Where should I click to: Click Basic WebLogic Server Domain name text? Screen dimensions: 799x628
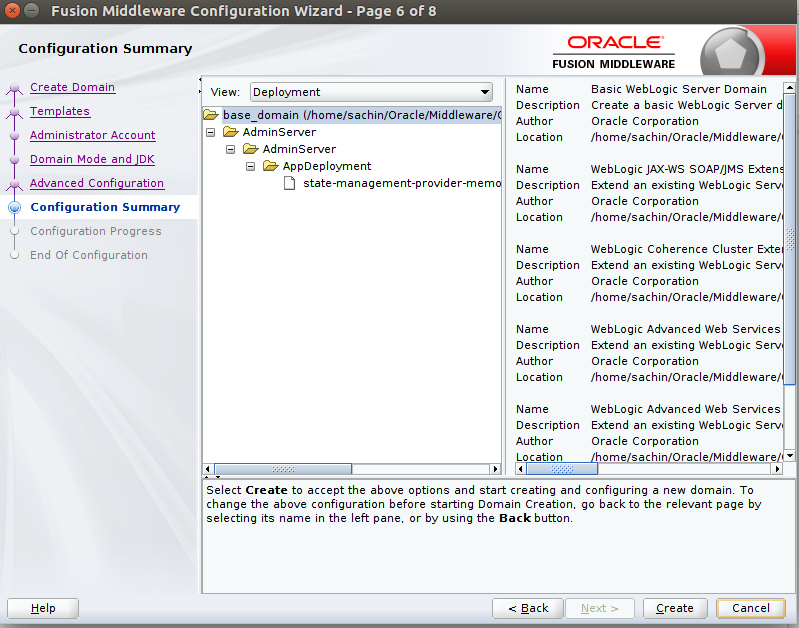tap(679, 89)
